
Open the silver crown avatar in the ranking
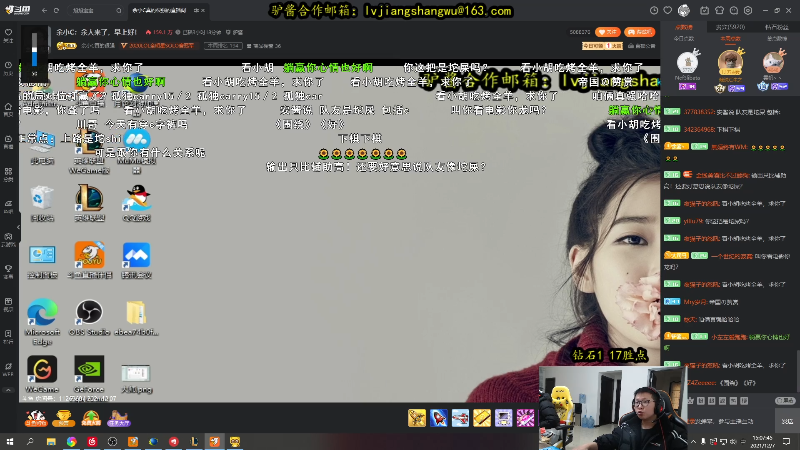coord(687,63)
